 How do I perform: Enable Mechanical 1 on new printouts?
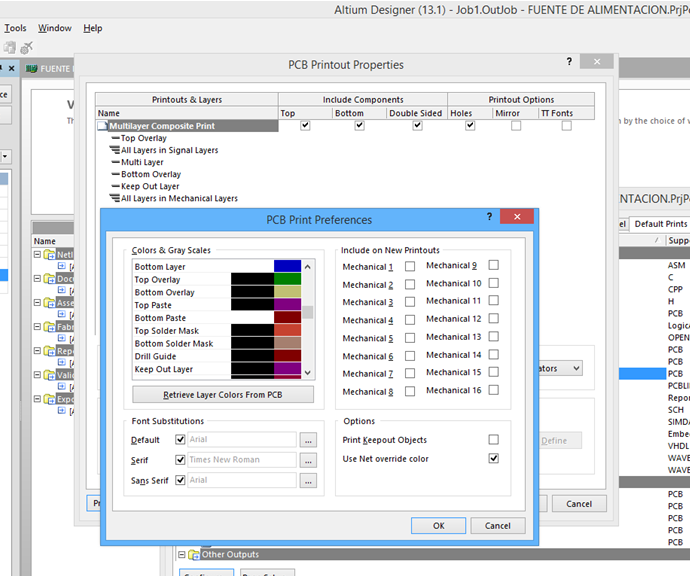(410, 267)
